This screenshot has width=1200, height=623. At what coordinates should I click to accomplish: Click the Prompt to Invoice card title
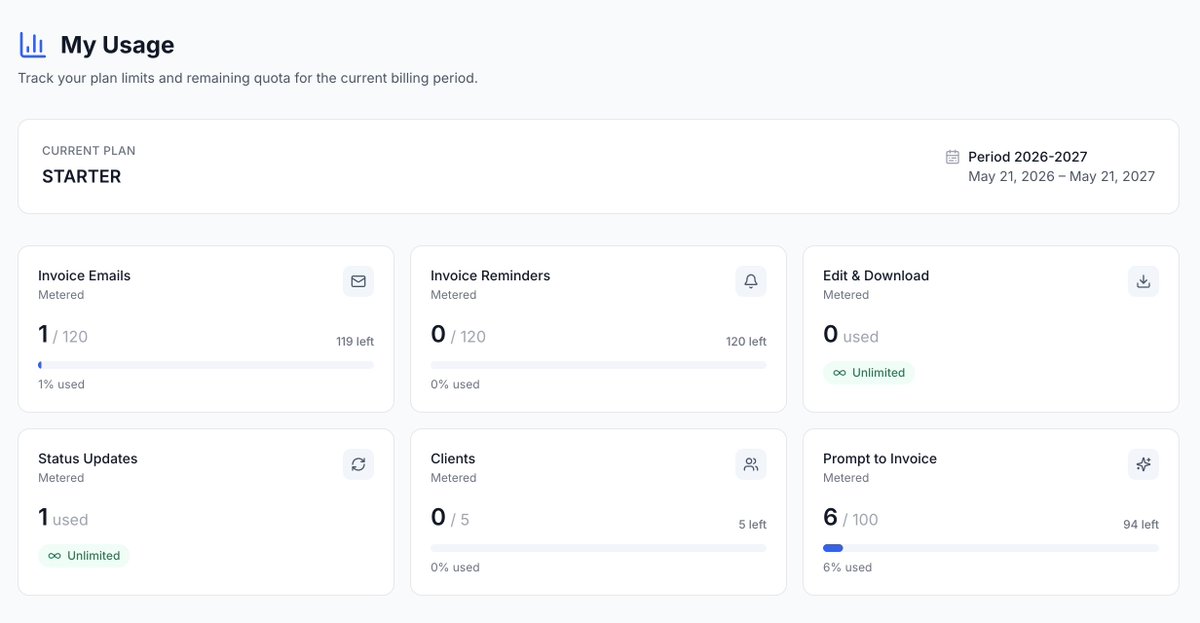tap(880, 459)
